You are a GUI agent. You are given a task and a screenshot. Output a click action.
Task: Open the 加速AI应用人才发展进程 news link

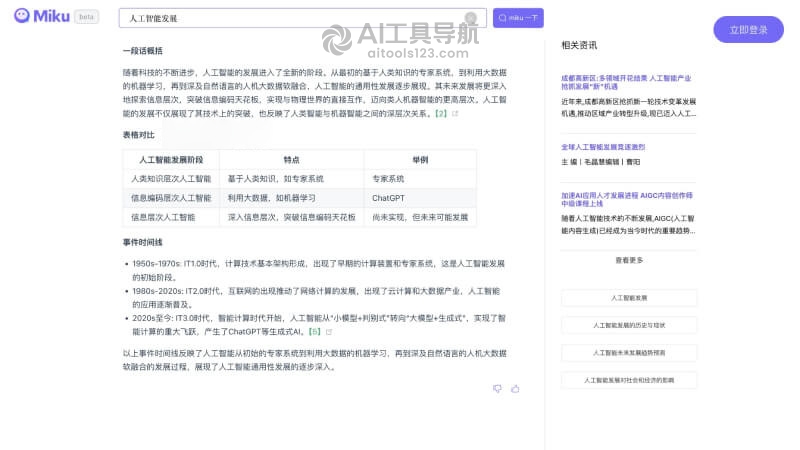click(x=627, y=199)
